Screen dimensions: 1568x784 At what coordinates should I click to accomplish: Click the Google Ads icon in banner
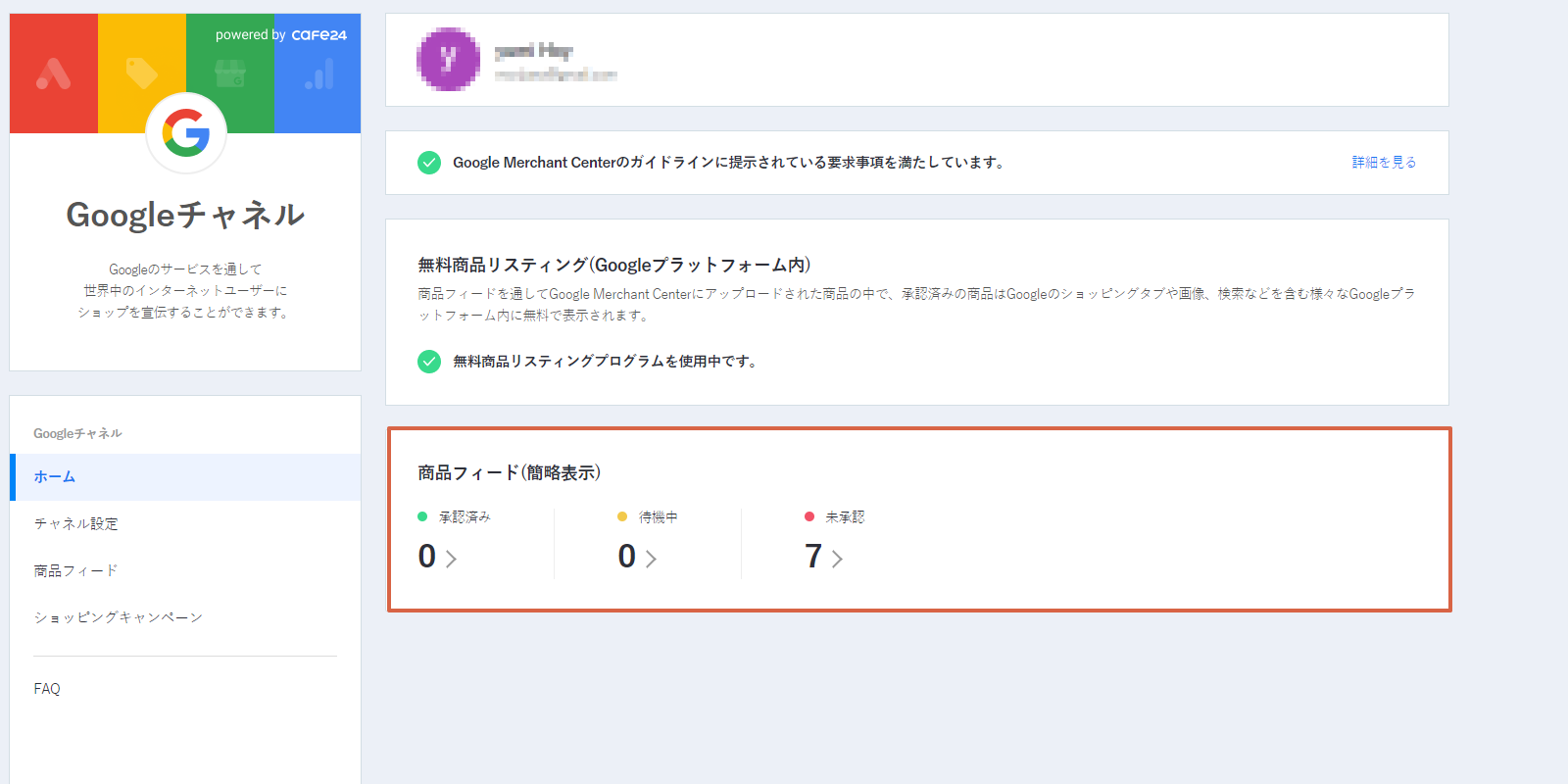[x=54, y=73]
